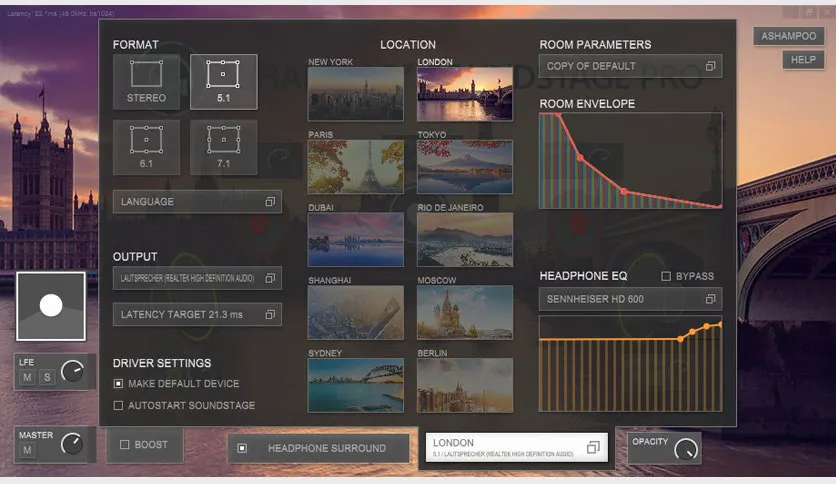
Task: Toggle the Headphone Surround button
Action: click(318, 448)
